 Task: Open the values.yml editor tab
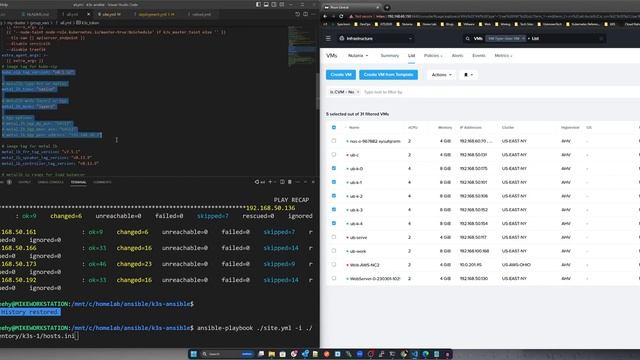(x=200, y=14)
